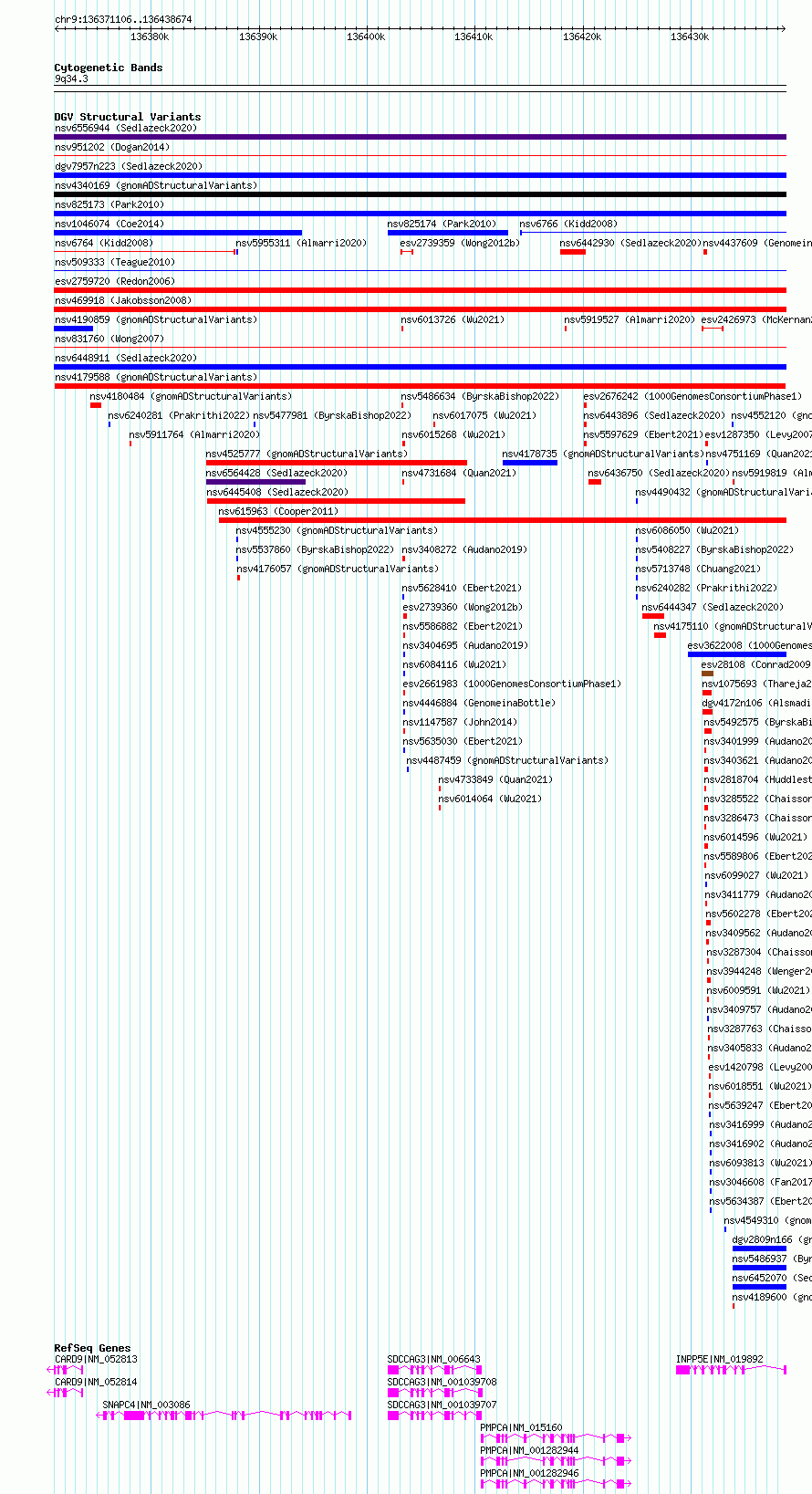Click nsv4179588 (gnomADStructuralVariants) label
Image resolution: width=812 pixels, height=1494 pixels.
(x=156, y=377)
